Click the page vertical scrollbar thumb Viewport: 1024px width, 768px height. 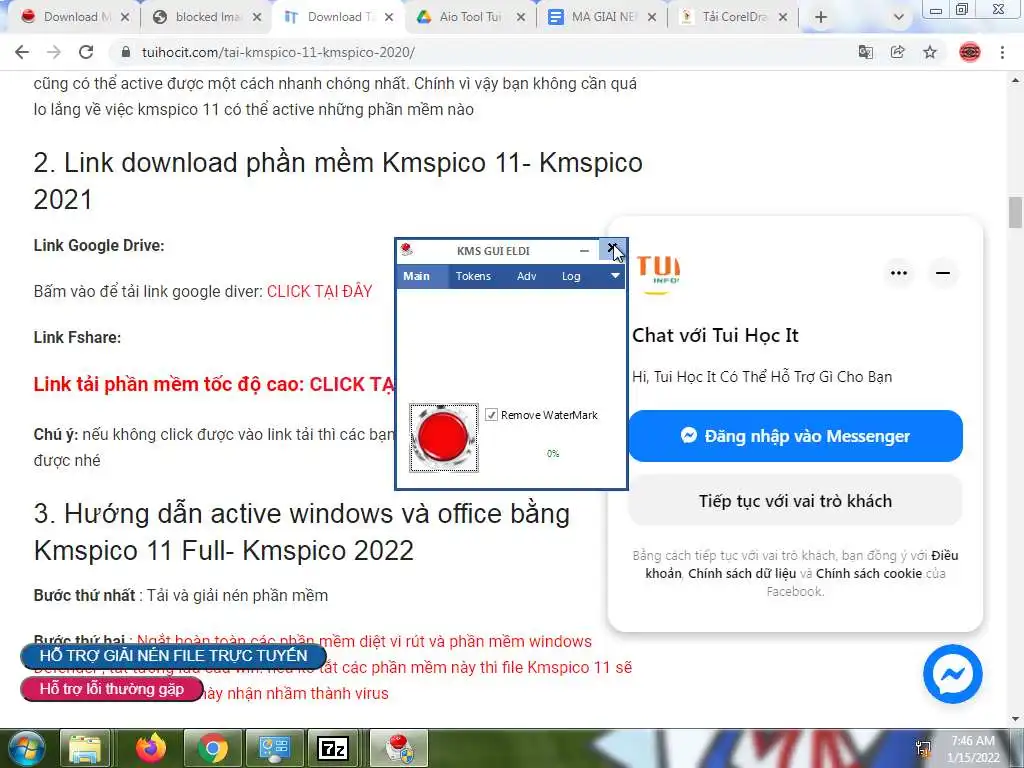click(1016, 213)
